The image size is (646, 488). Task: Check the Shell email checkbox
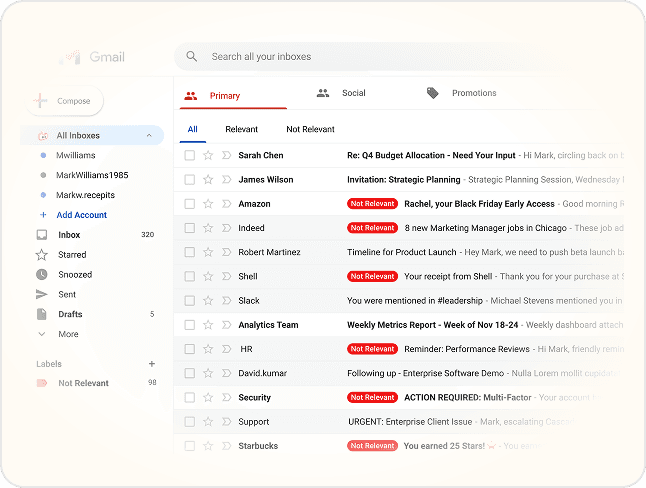pos(190,277)
